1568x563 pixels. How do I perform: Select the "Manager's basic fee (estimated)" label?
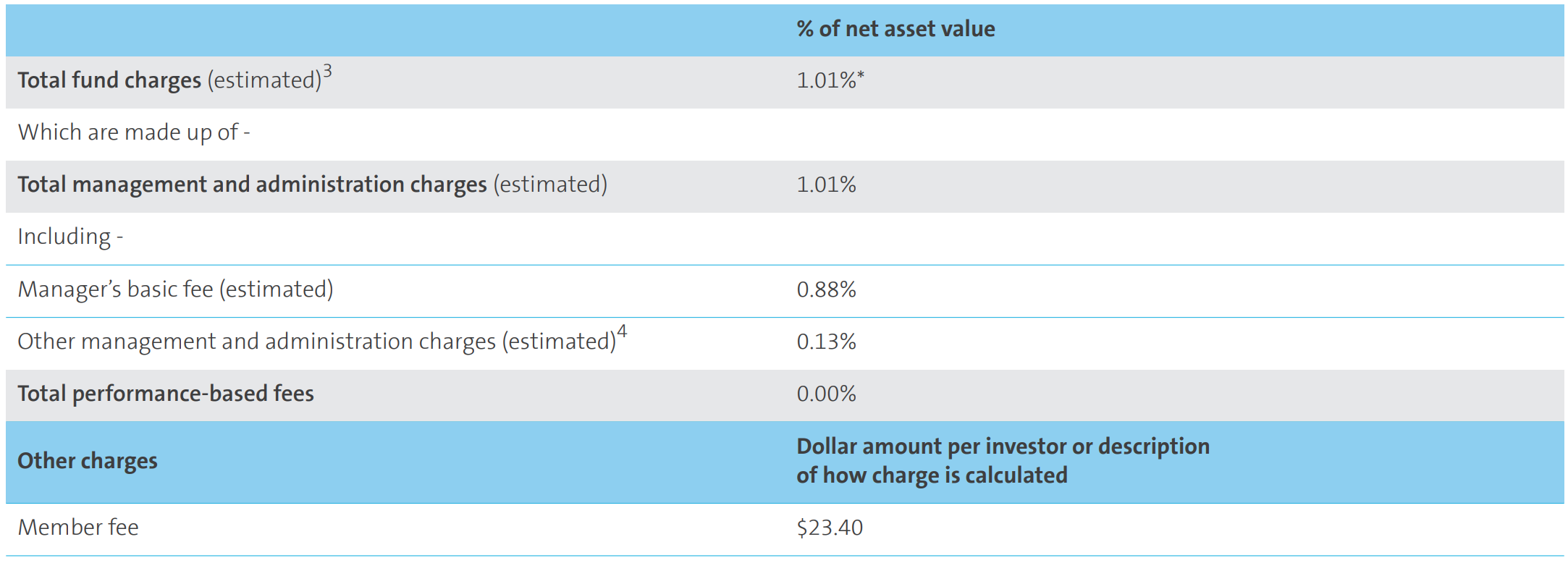coord(175,289)
